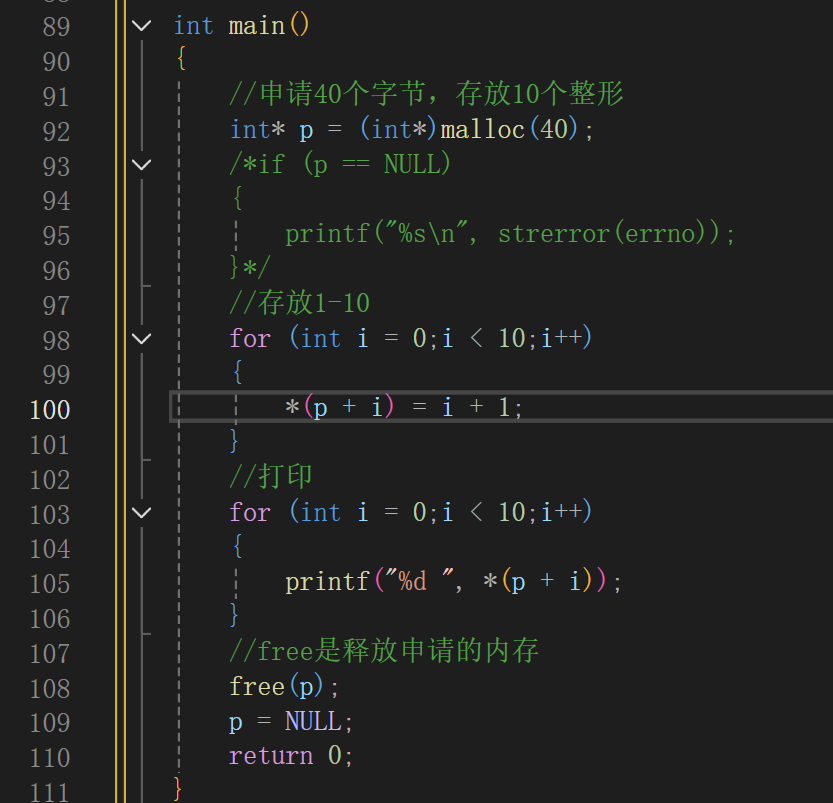This screenshot has height=803, width=833.
Task: Select line number 100 in gutter
Action: [50, 410]
